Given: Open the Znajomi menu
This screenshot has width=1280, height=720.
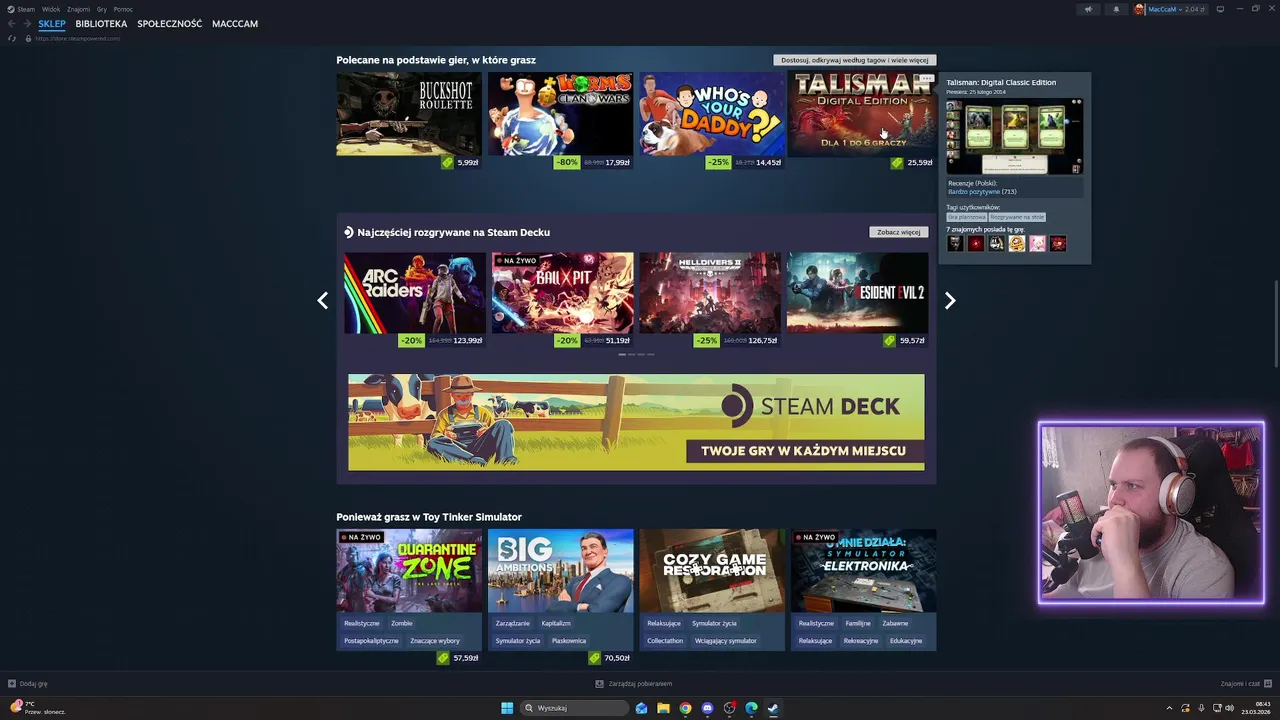Looking at the screenshot, I should 78,9.
